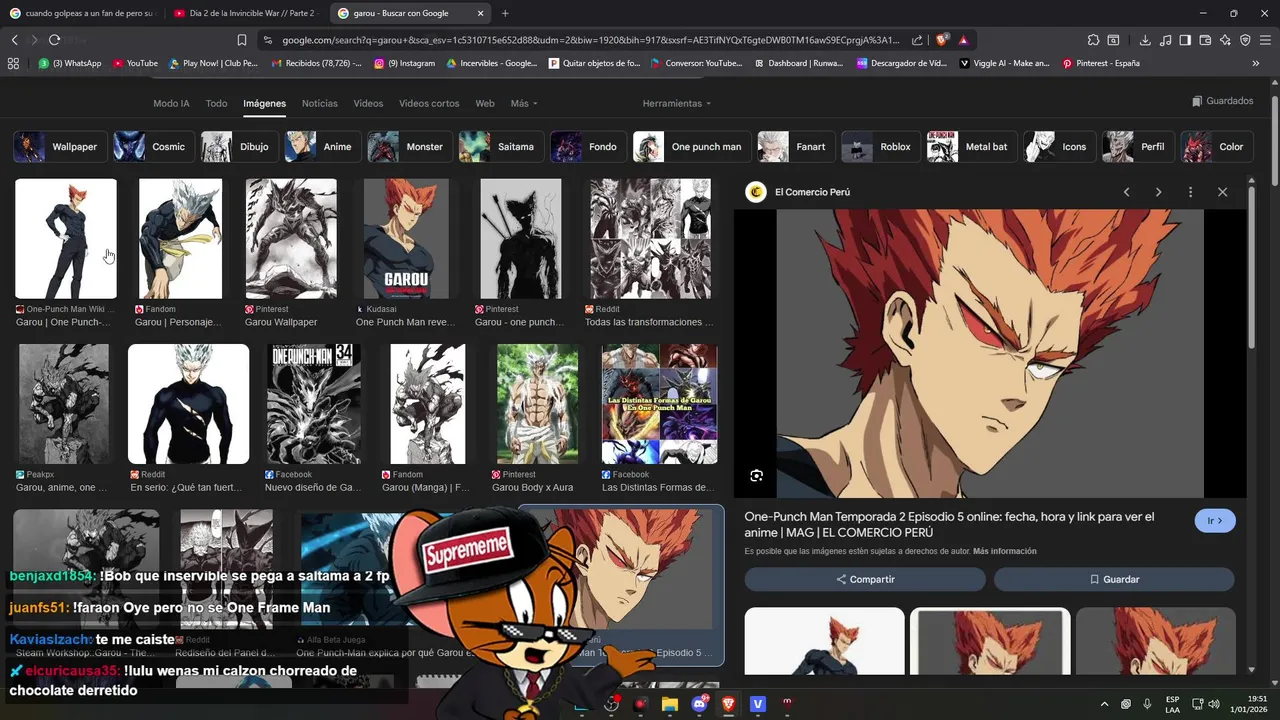Close the image preview panel
Viewport: 1280px width, 720px height.
[1222, 192]
